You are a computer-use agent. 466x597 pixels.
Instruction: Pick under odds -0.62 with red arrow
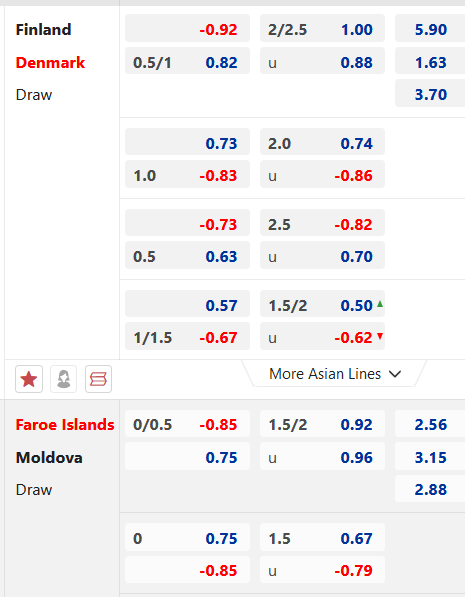pyautogui.click(x=322, y=336)
